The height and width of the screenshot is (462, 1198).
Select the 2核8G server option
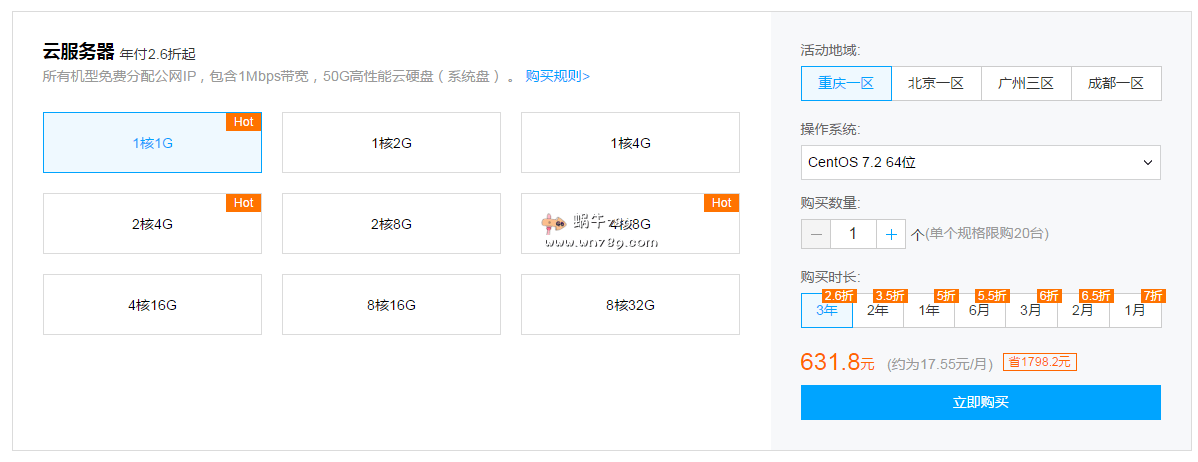[391, 224]
